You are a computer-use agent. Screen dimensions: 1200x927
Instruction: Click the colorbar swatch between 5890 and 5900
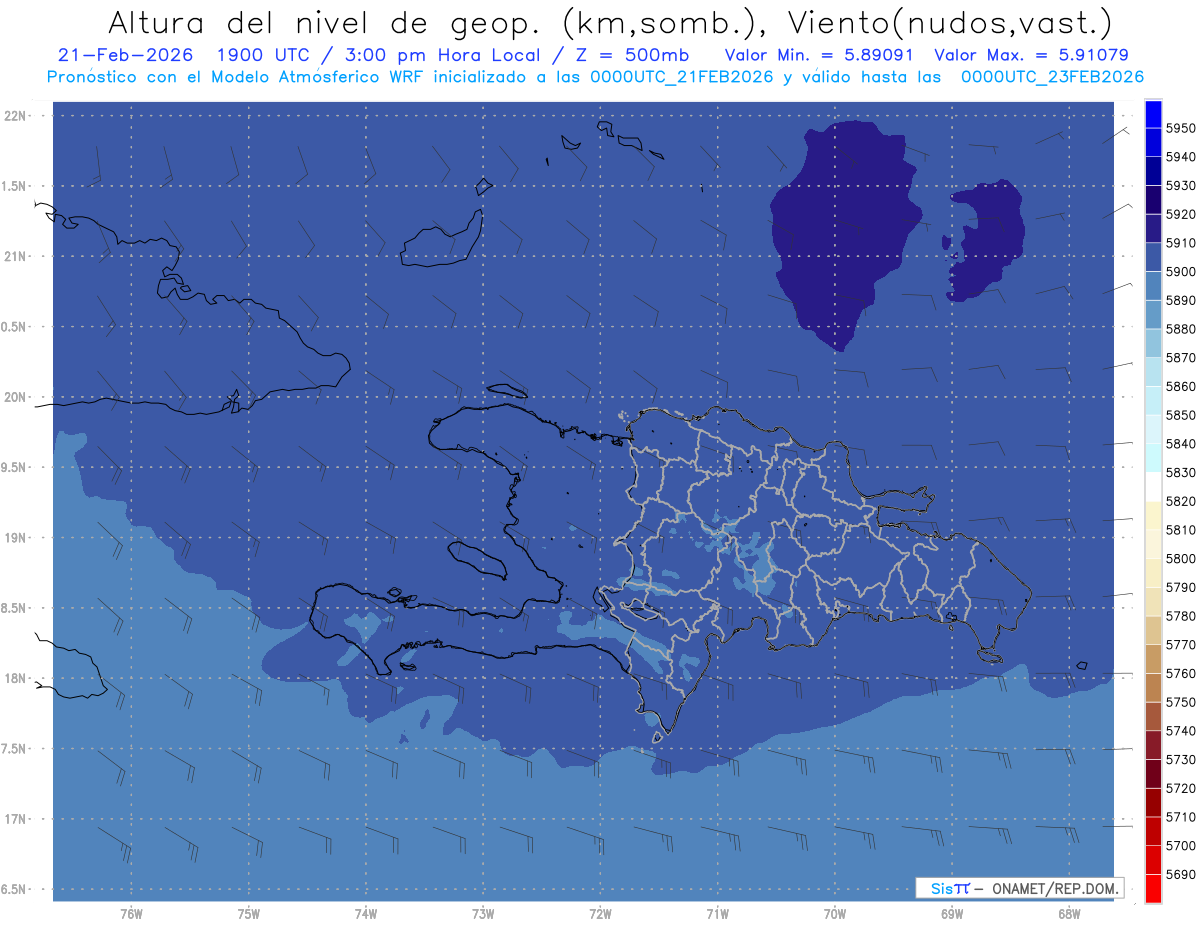pyautogui.click(x=1153, y=286)
